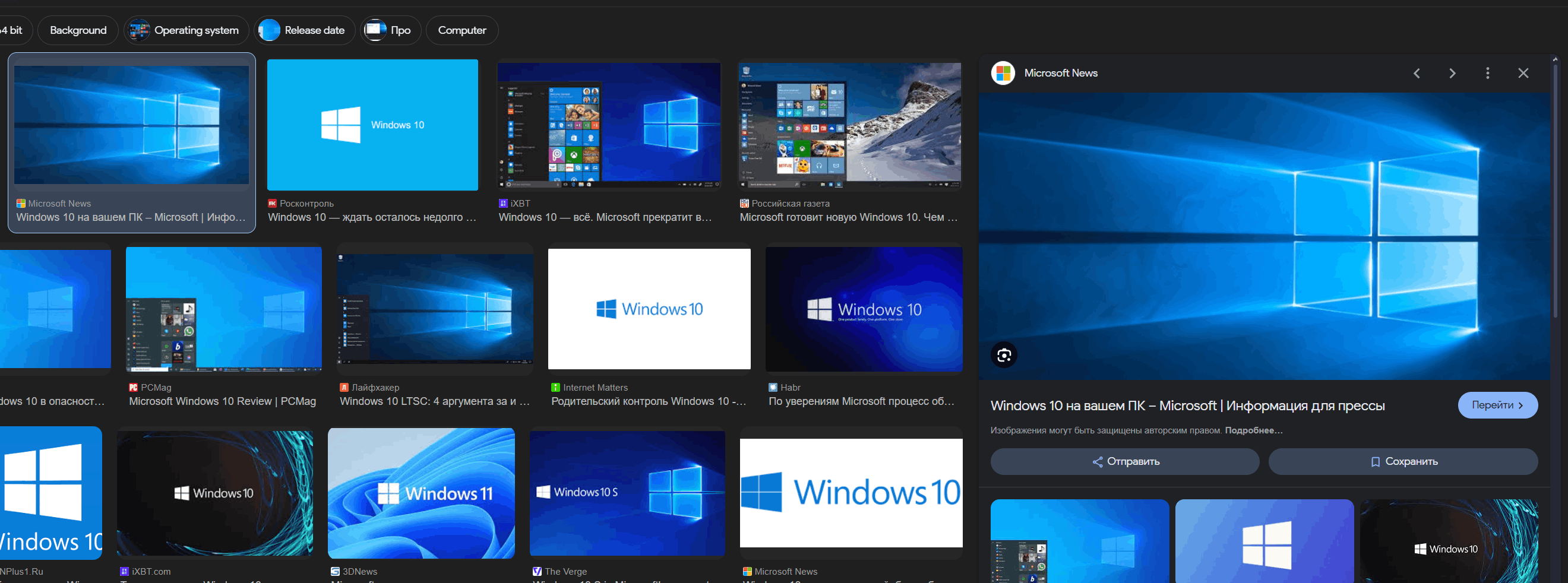
Task: Close the image preview panel
Action: click(x=1523, y=73)
